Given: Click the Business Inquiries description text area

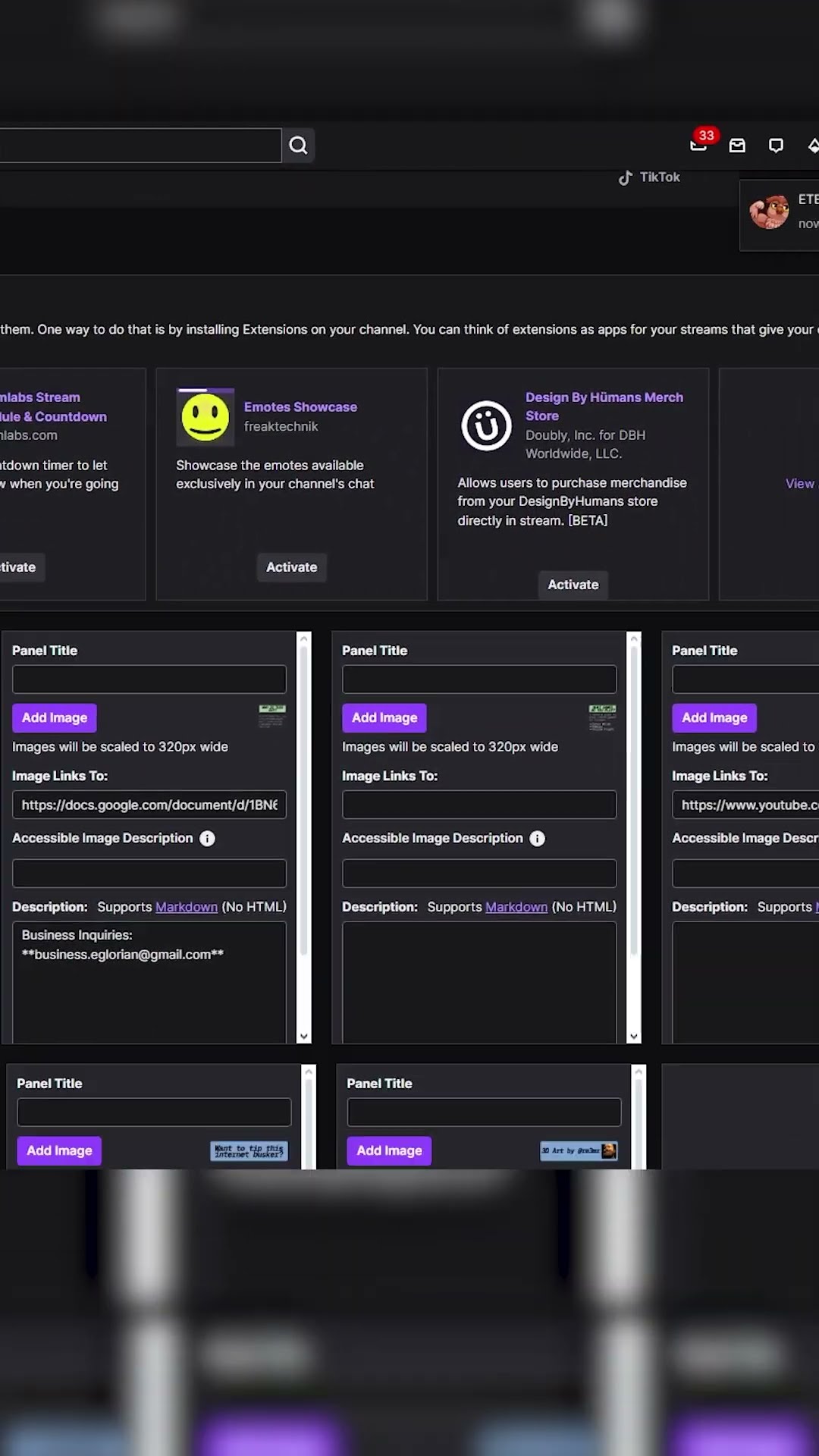Looking at the screenshot, I should pos(149,983).
